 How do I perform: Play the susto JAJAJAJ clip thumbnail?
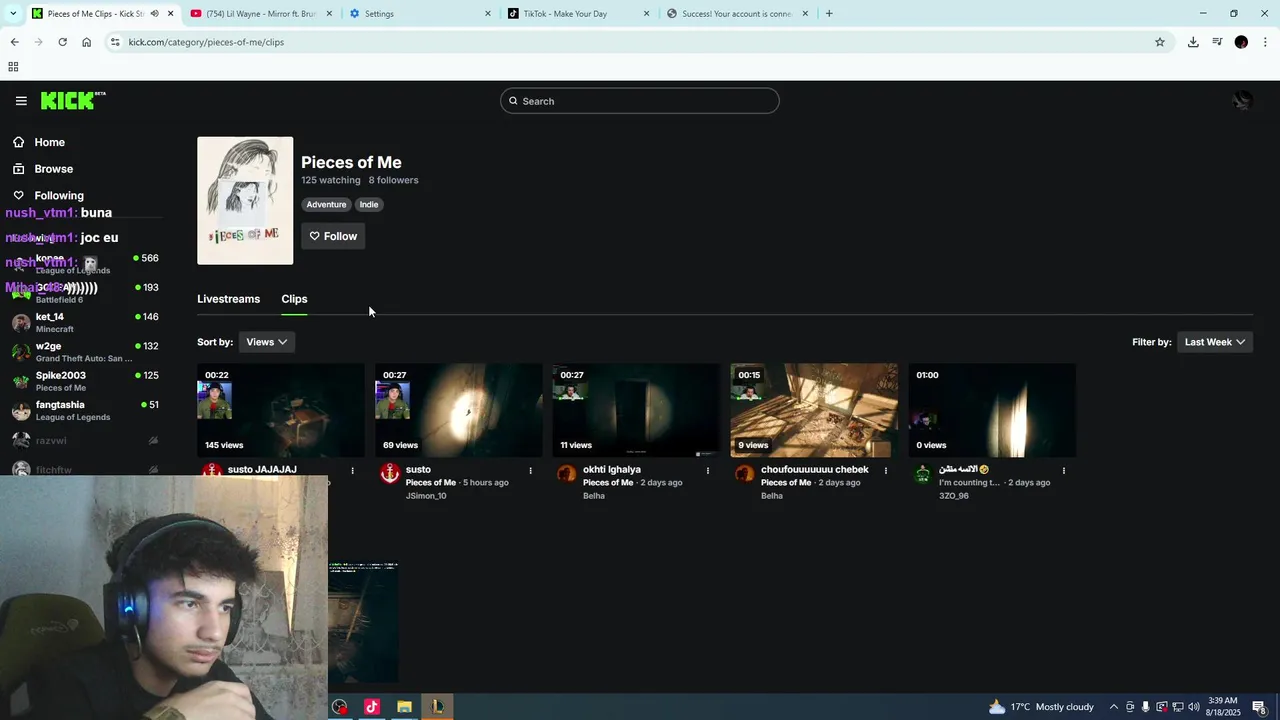(x=281, y=410)
